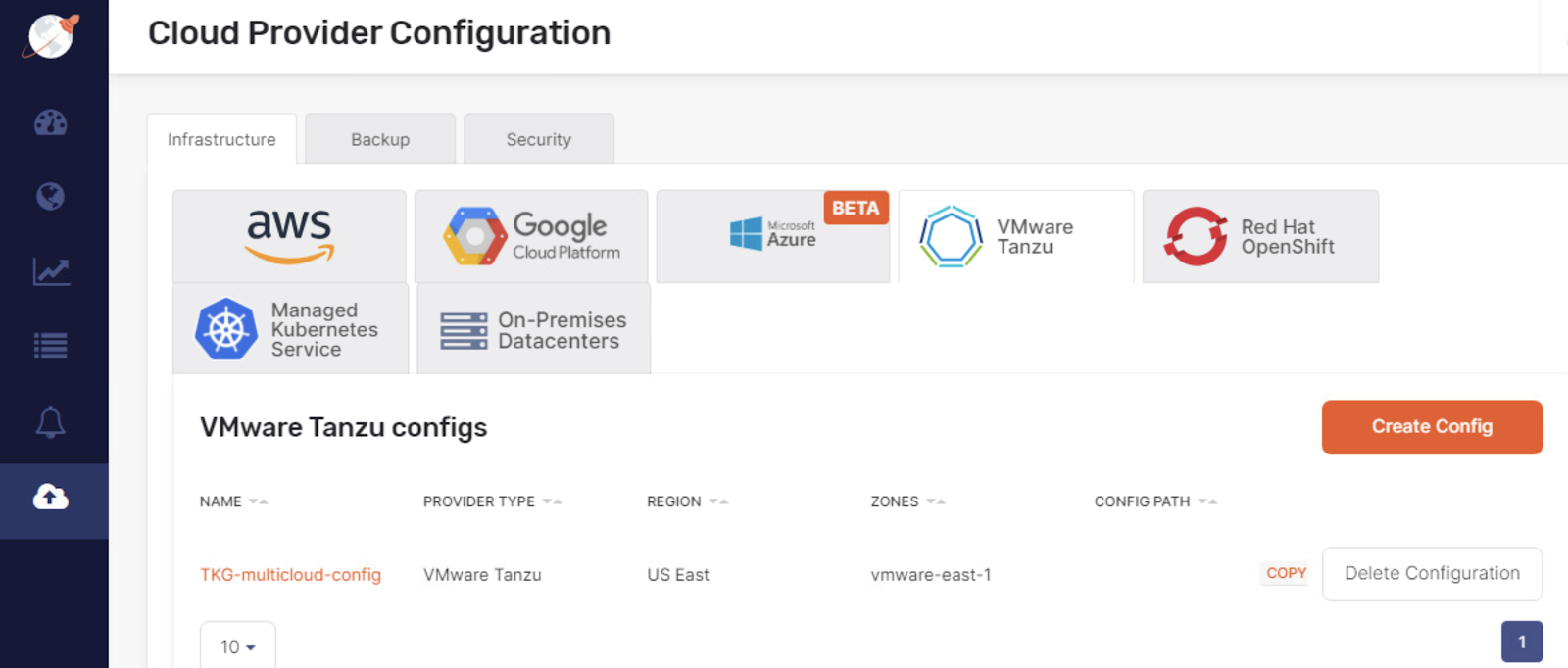Sort the table by REGION column
Screen dimensions: 1568x668
pos(687,501)
